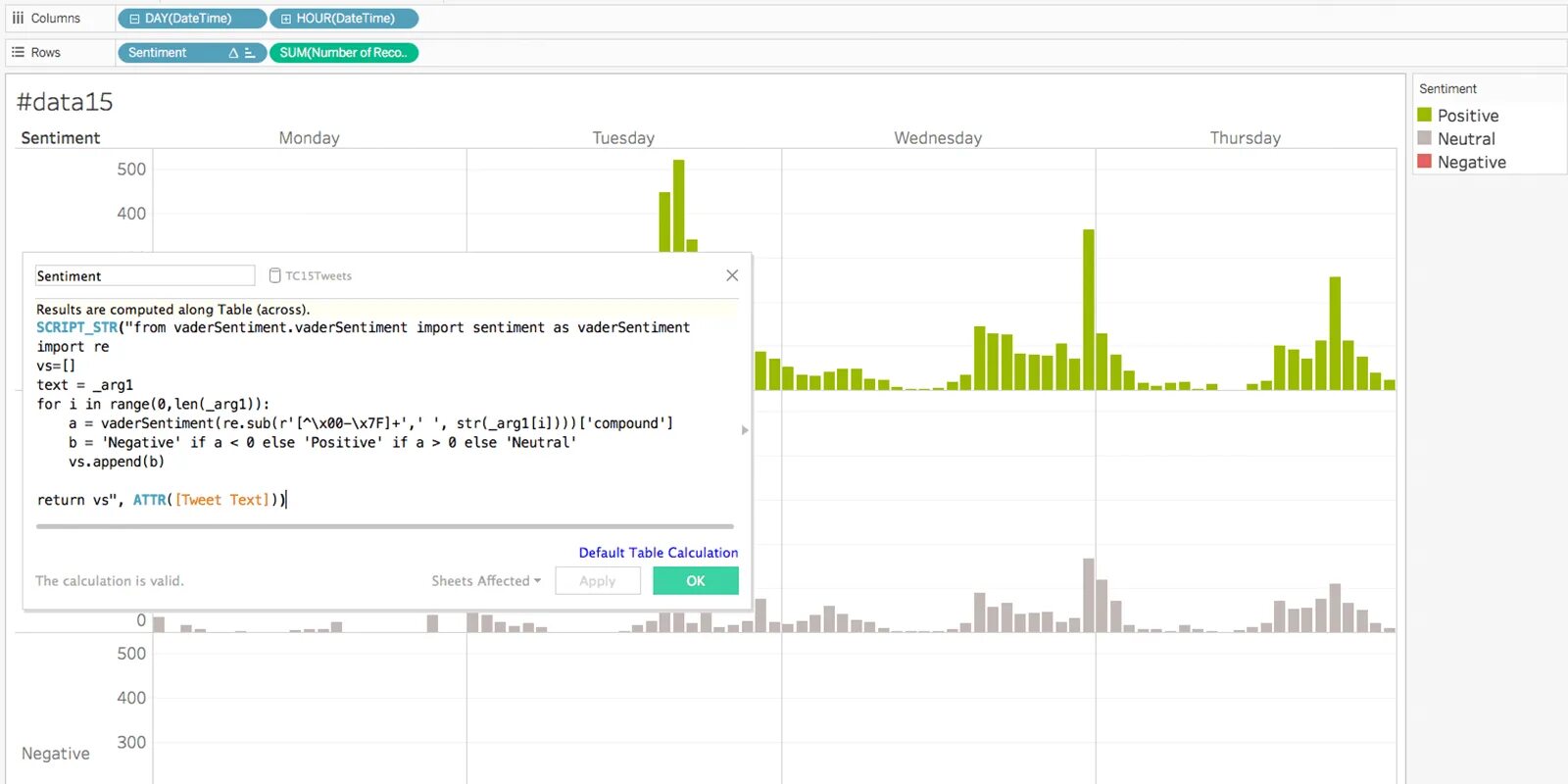
Task: Open Default Table Calculation link
Action: point(659,553)
